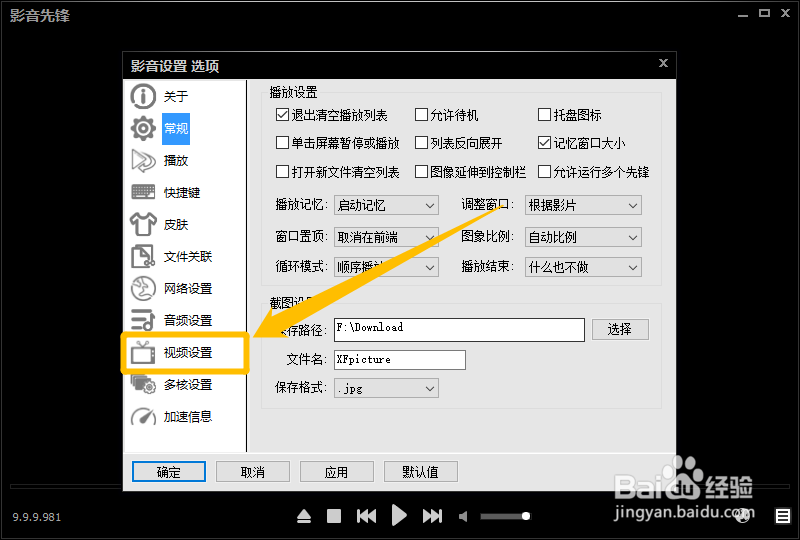Open the playlist icon at bottom right
800x540 pixels.
click(x=783, y=516)
